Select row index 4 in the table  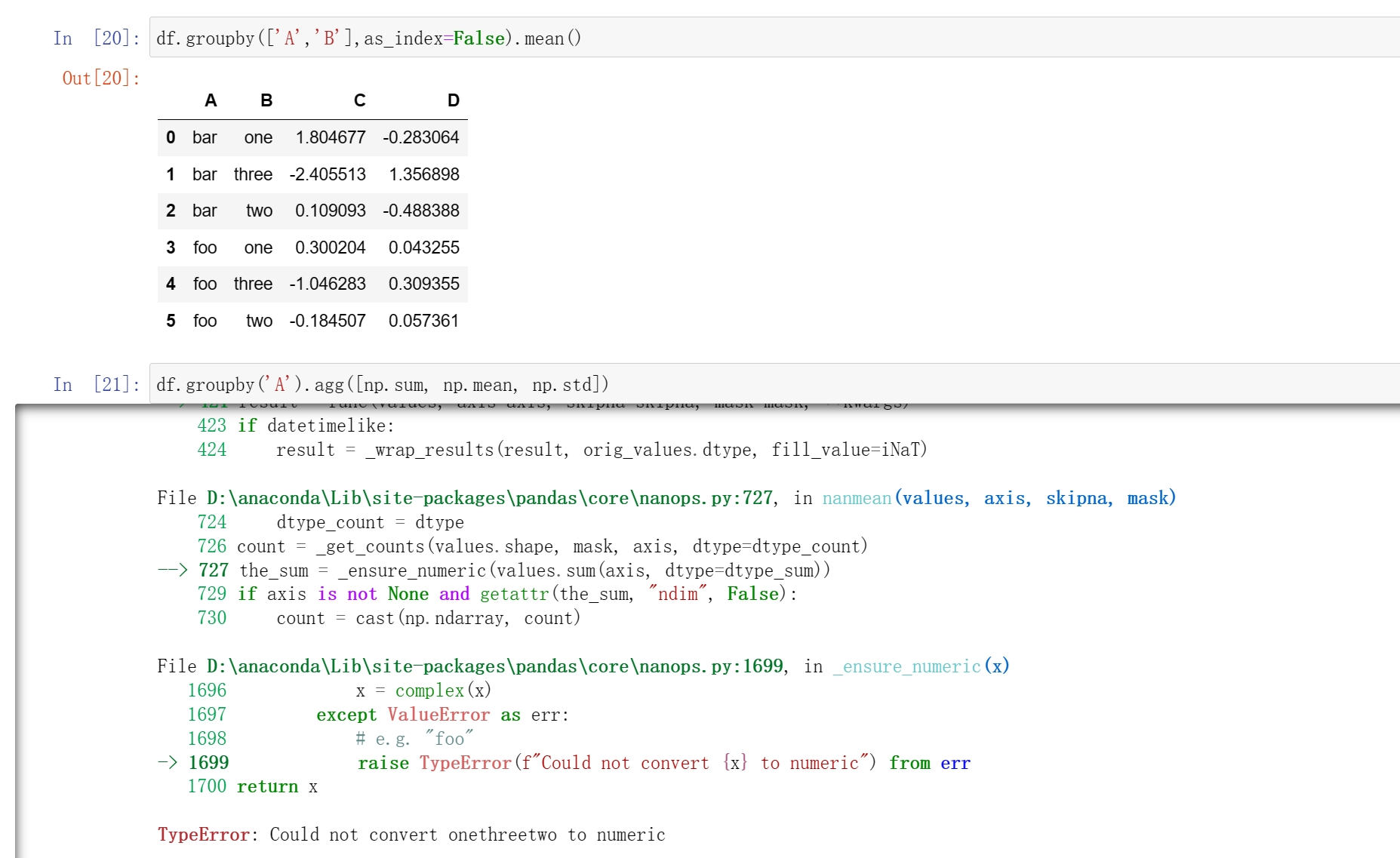click(x=171, y=284)
